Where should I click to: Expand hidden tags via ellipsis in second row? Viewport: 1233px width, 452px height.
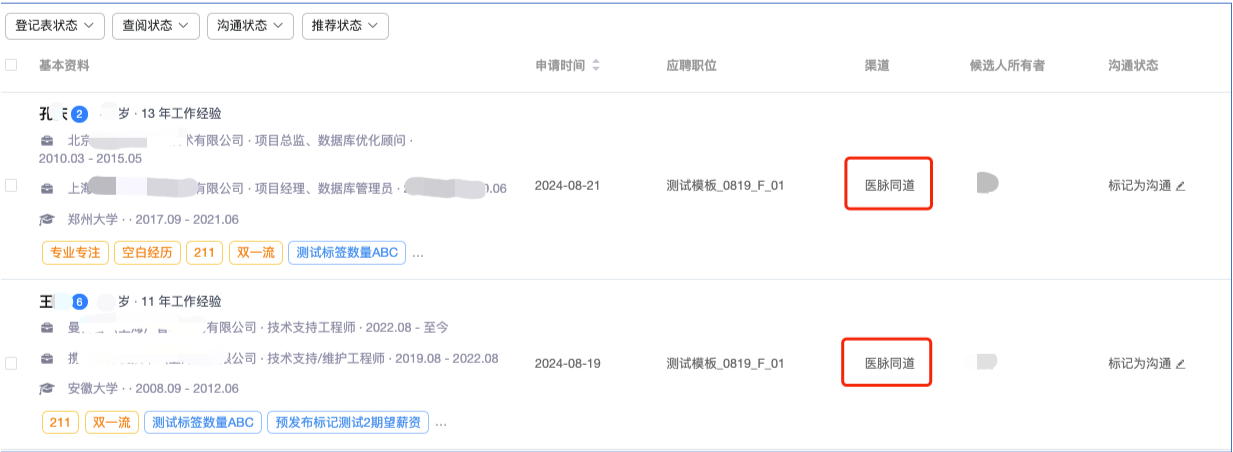click(440, 424)
